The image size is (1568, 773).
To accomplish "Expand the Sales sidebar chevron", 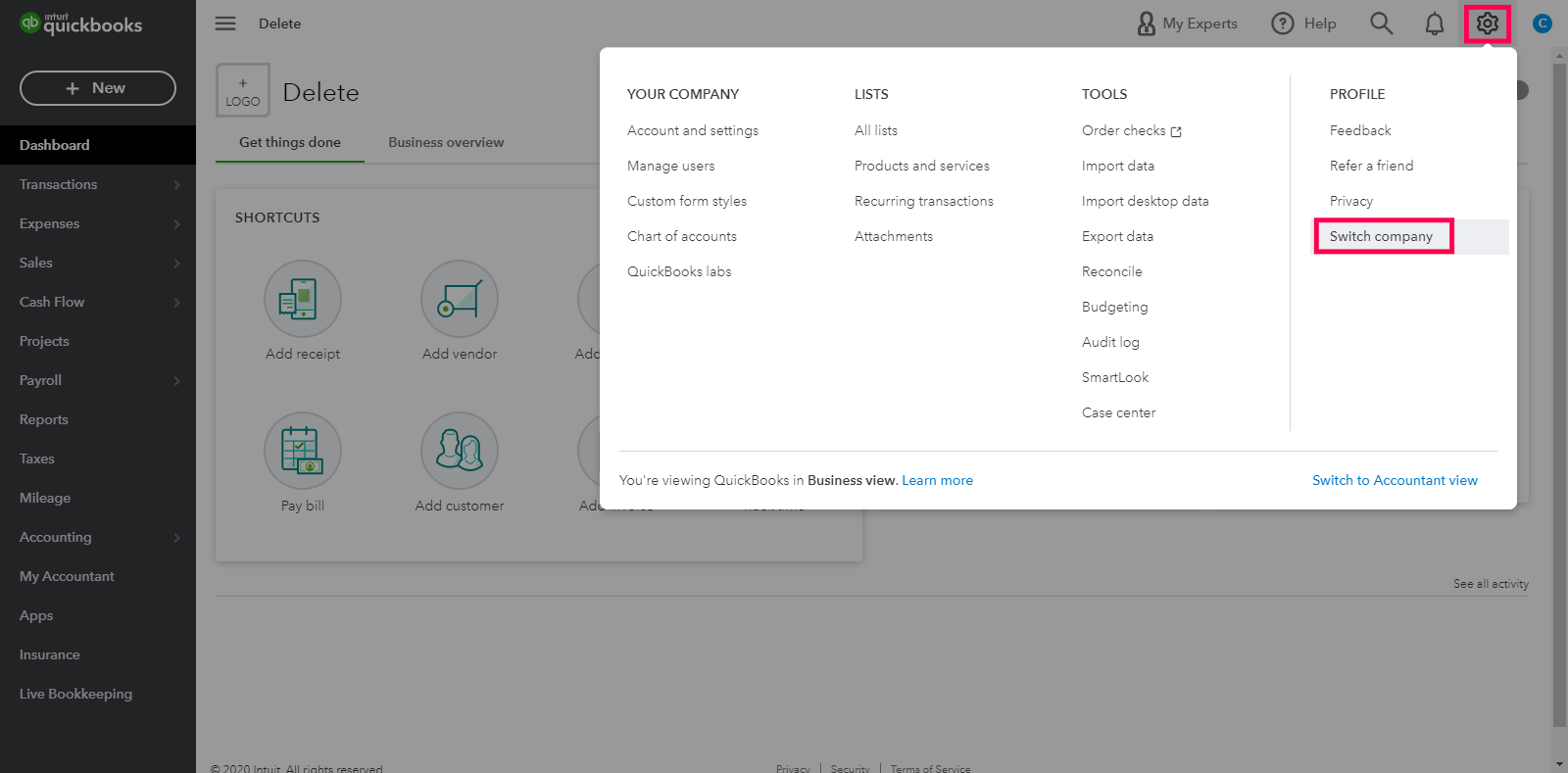I will pyautogui.click(x=176, y=263).
